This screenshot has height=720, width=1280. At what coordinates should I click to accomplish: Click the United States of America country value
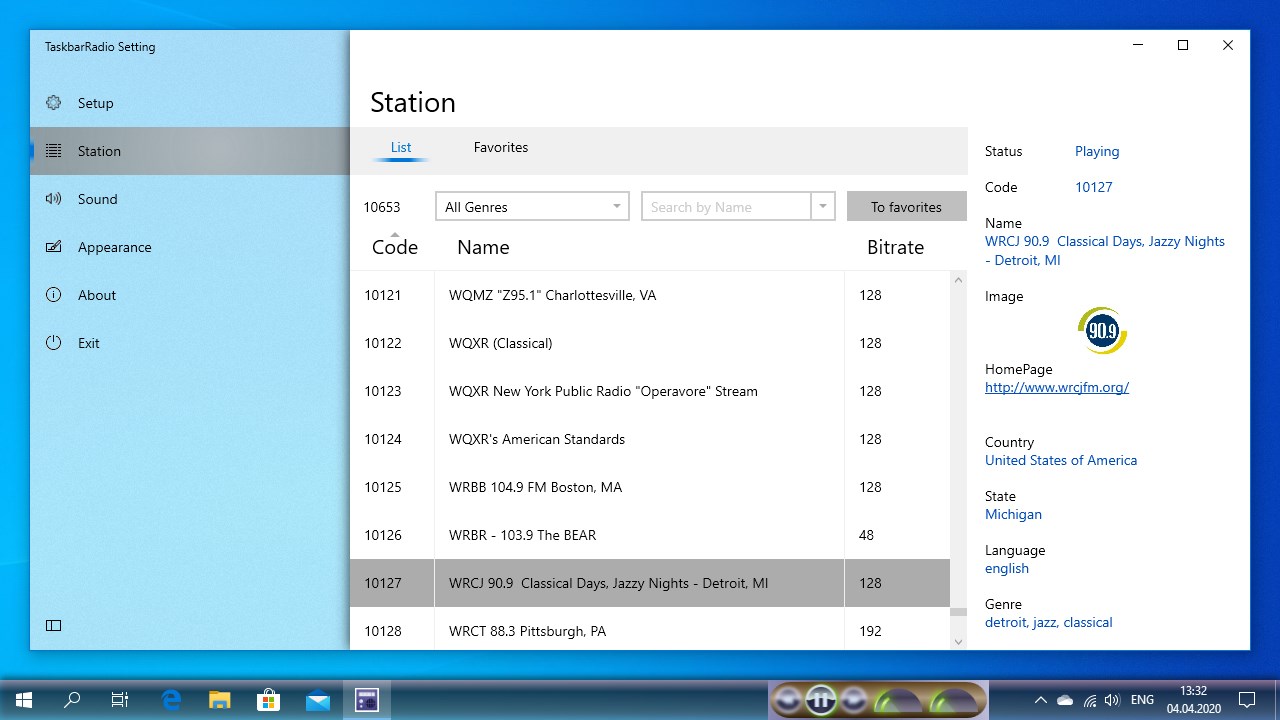pos(1061,460)
